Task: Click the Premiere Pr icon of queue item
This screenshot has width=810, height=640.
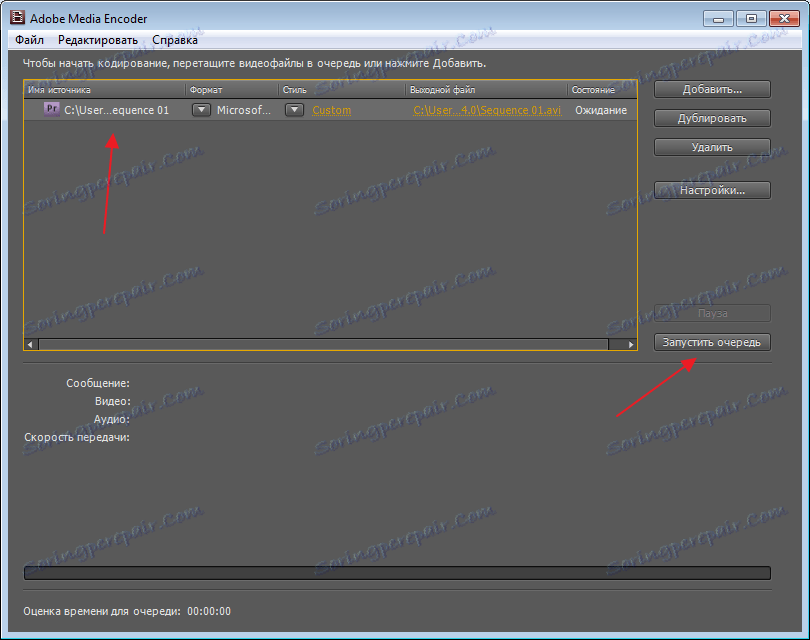Action: click(x=52, y=110)
